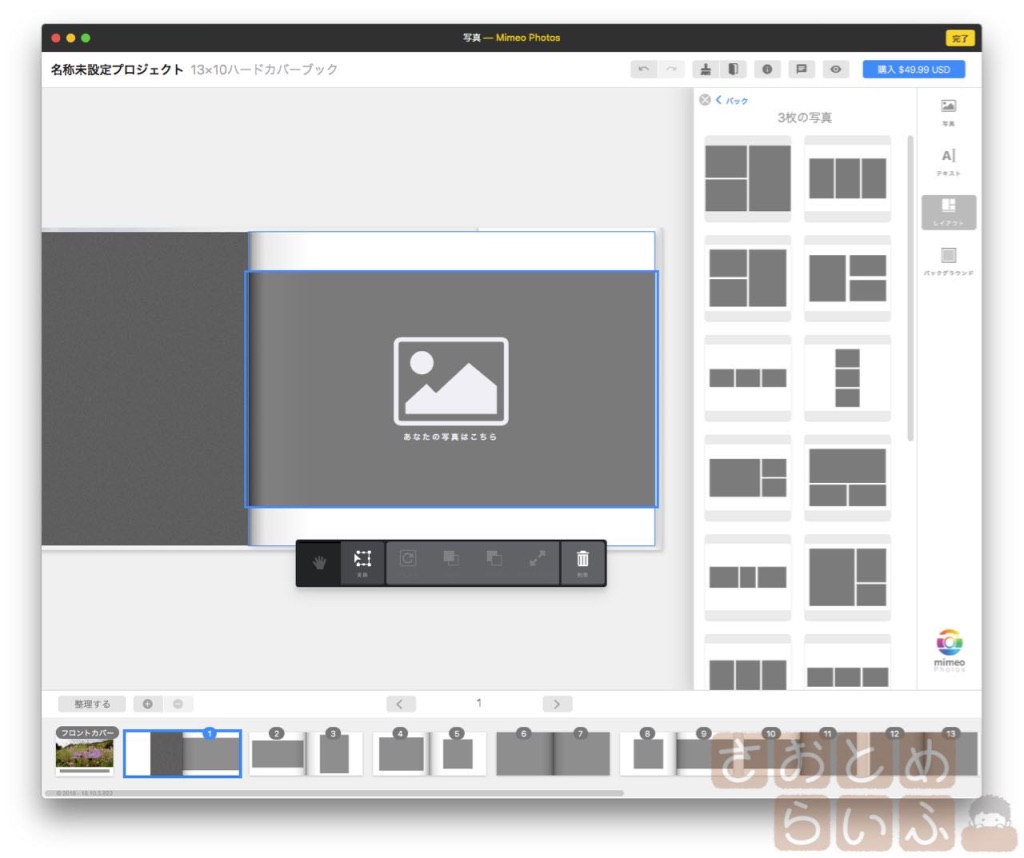Select the page 1 spread thumbnail

coord(182,754)
